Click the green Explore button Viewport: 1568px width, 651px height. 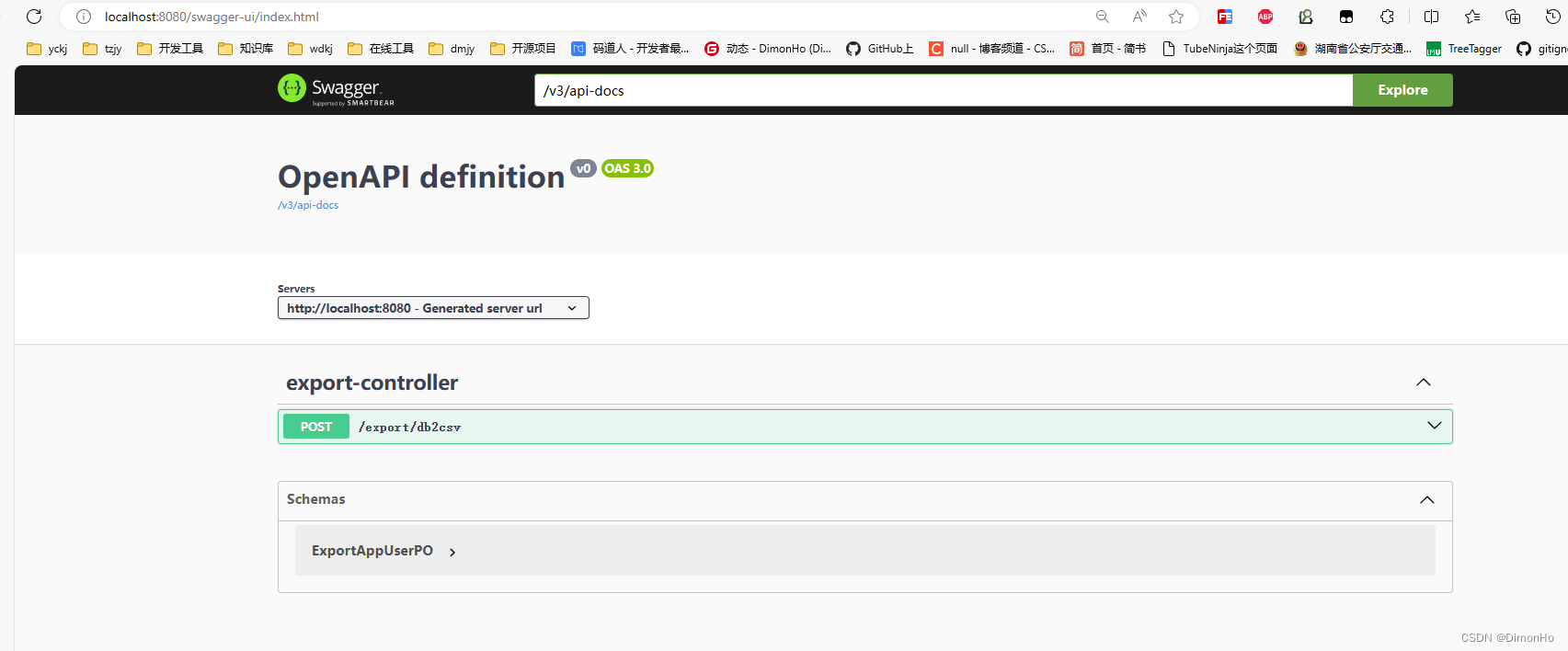1402,90
